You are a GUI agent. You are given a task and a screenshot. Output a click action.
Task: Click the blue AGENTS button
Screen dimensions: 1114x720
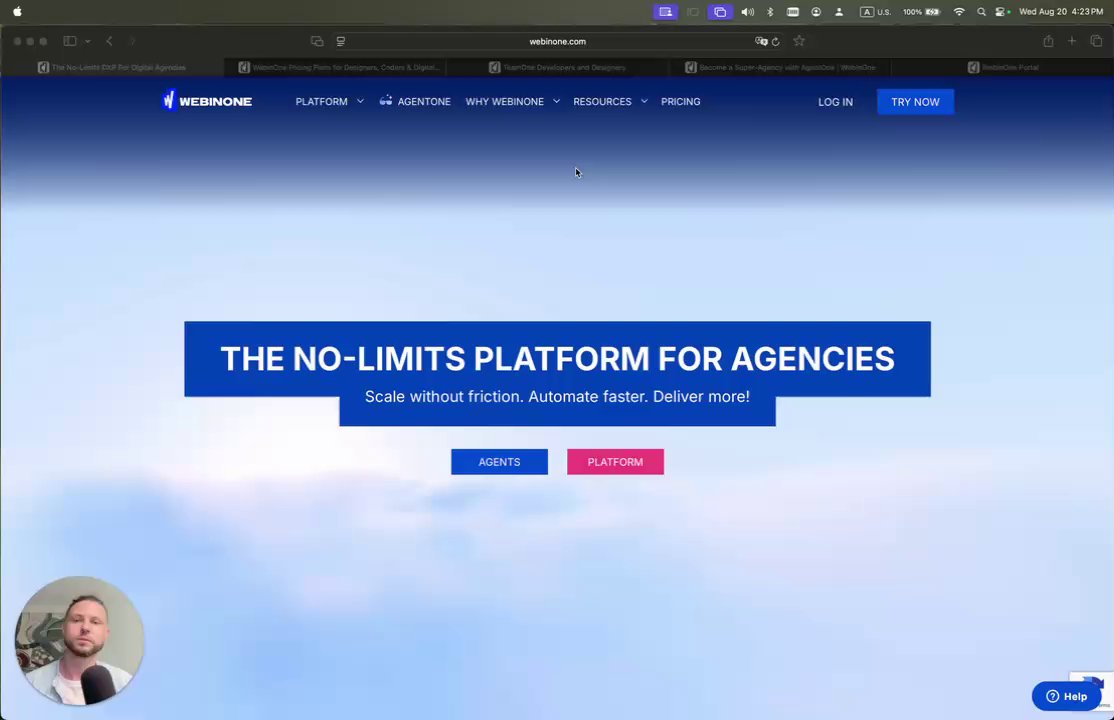pyautogui.click(x=499, y=462)
